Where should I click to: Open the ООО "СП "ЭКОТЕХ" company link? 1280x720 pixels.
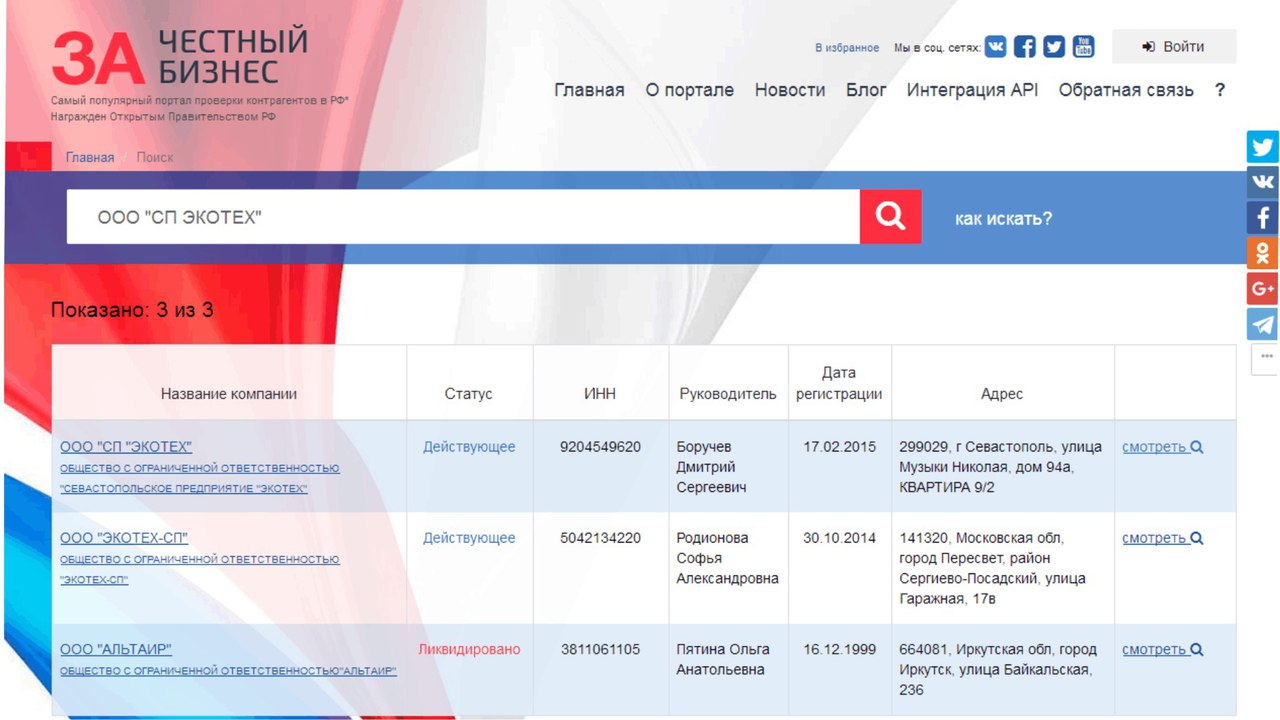(x=126, y=447)
